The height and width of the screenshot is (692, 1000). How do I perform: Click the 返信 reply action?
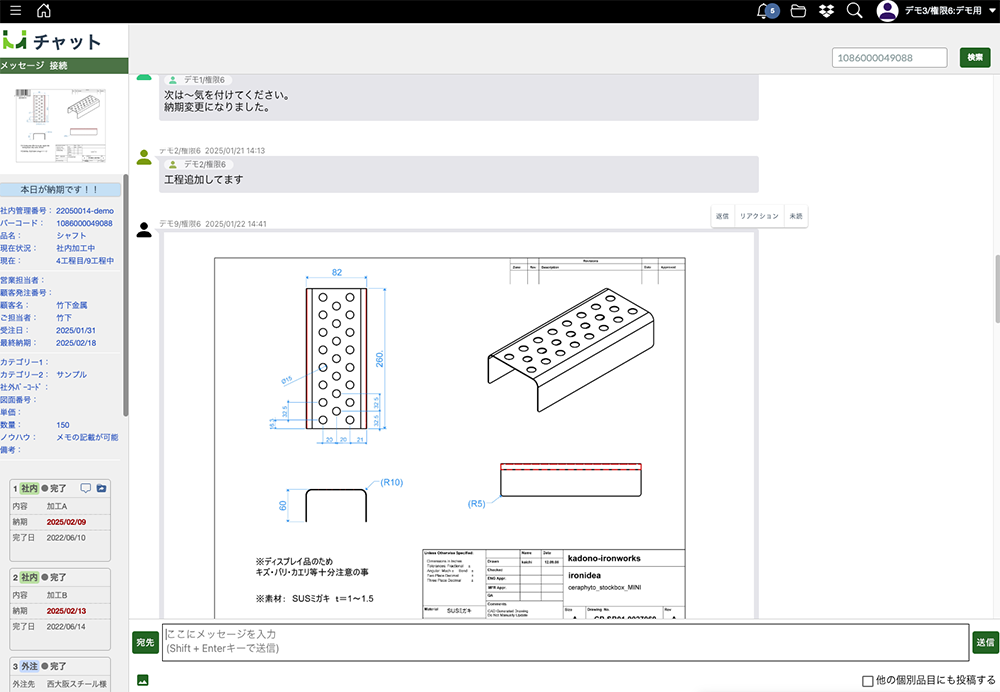point(722,216)
